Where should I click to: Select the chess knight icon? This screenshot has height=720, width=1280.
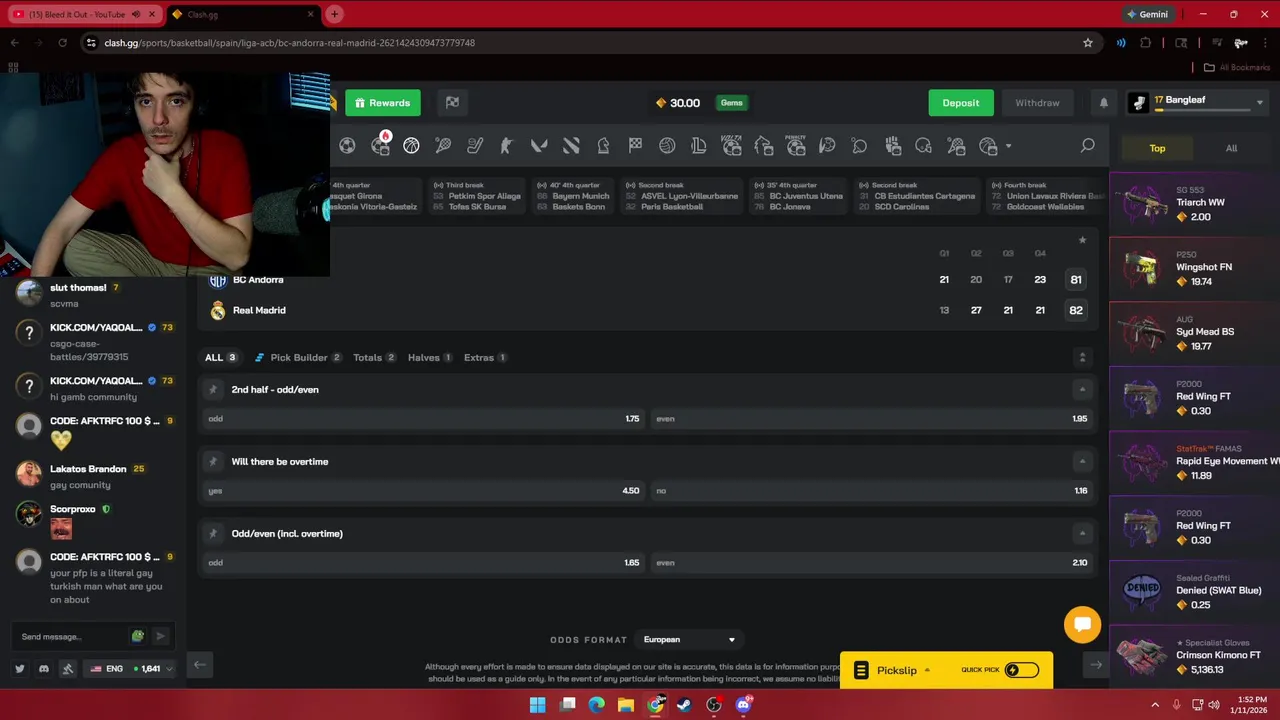tap(603, 146)
